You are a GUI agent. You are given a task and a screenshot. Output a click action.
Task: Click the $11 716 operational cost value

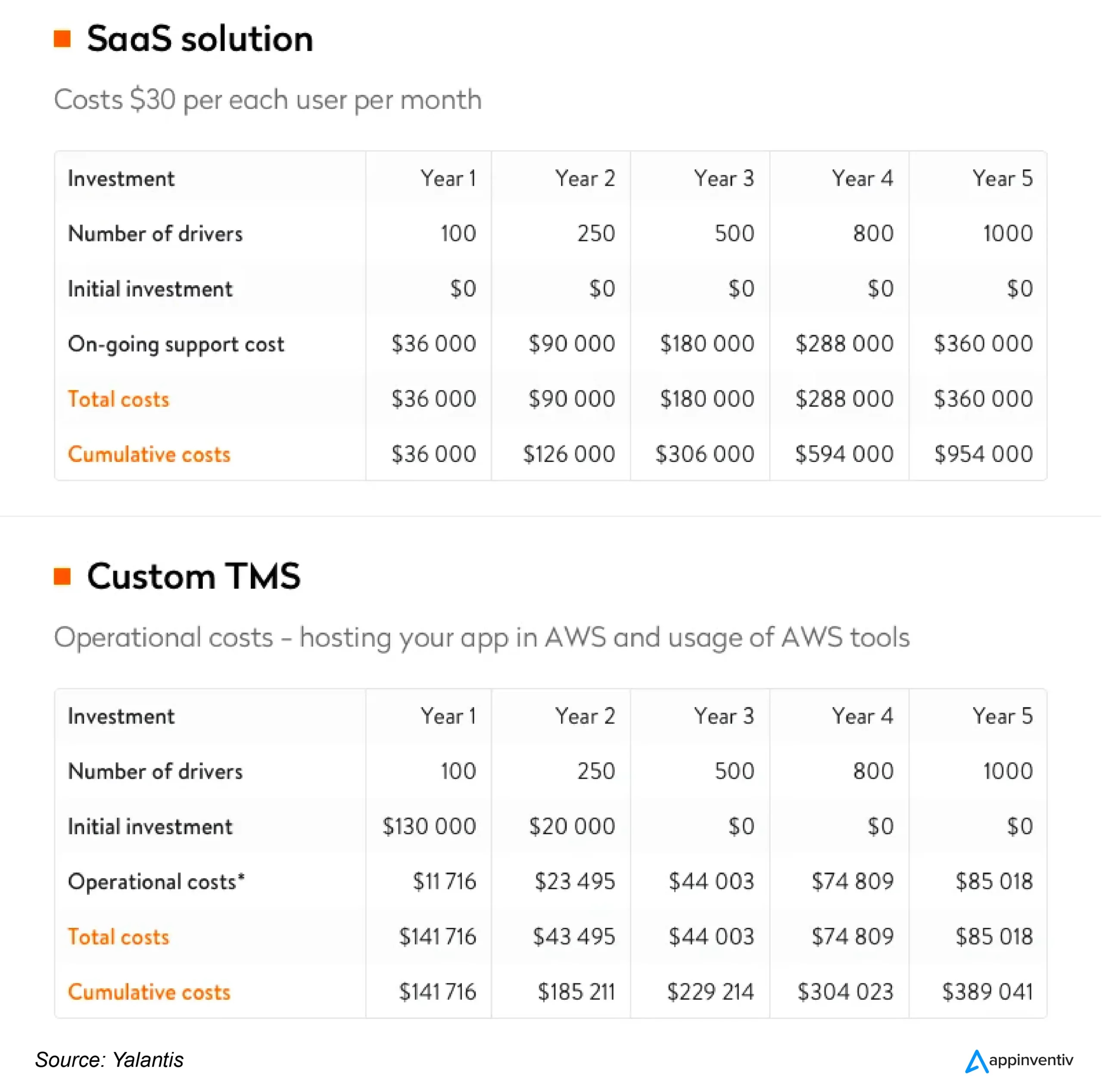[445, 882]
